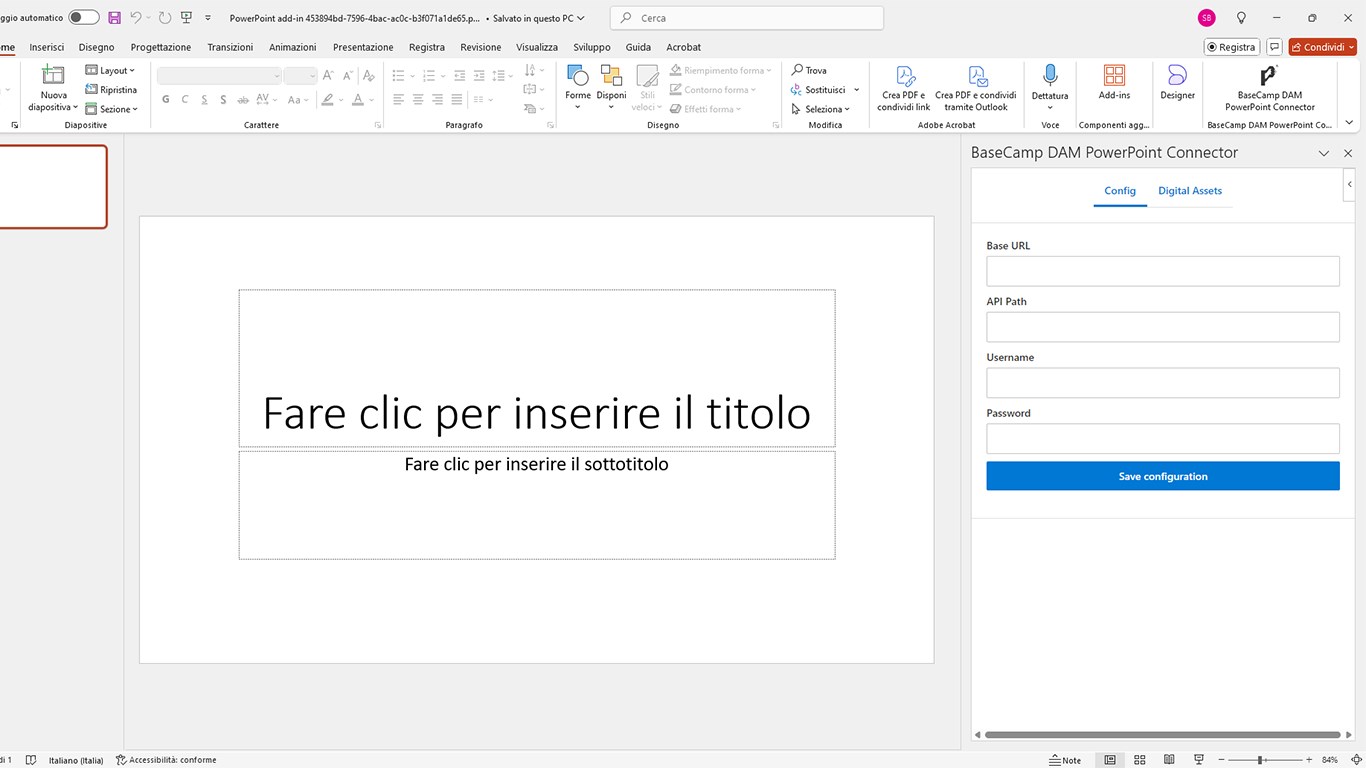
Task: Switch to the Acrobat tab
Action: point(684,47)
